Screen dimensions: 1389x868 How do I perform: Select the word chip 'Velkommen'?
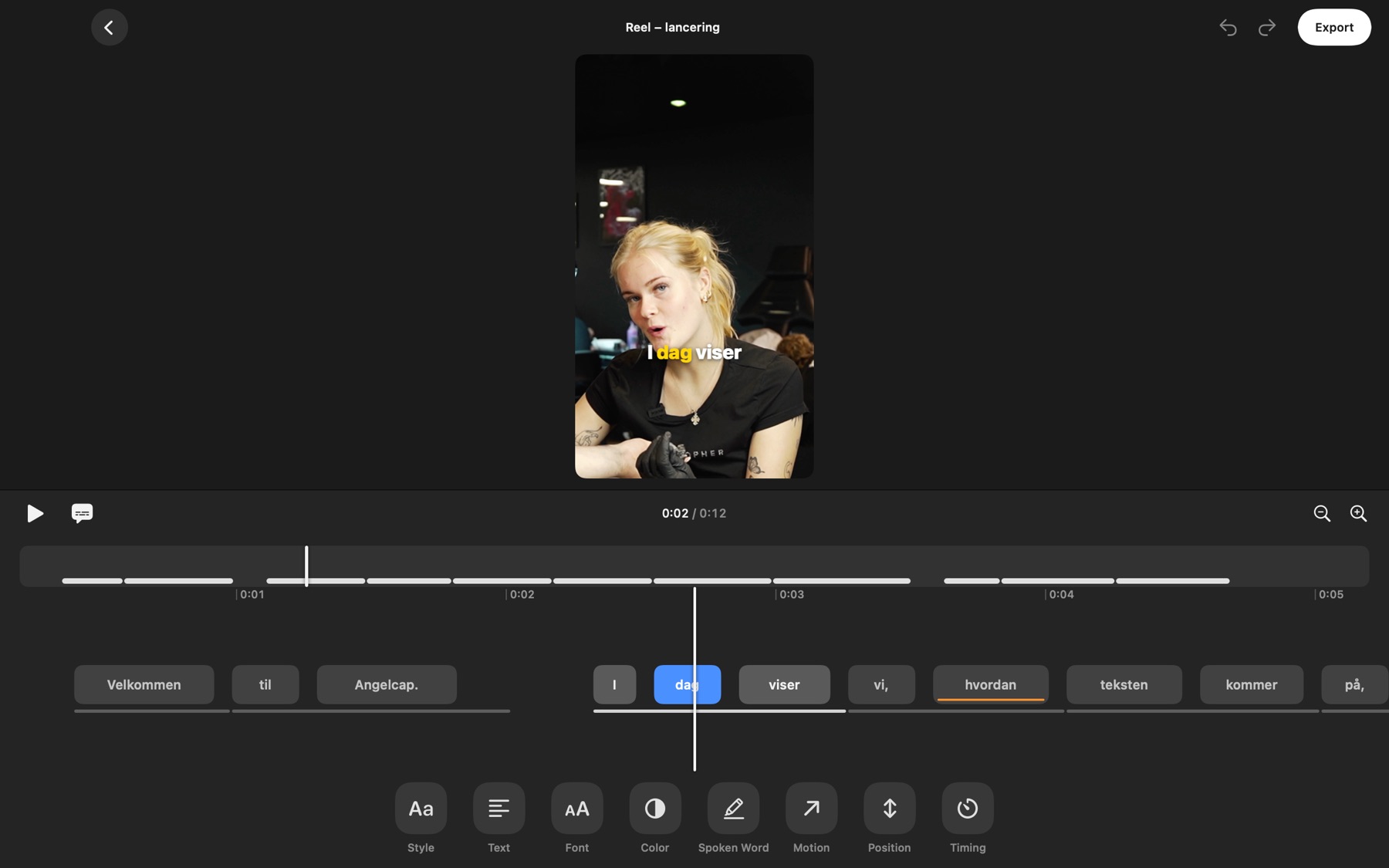pyautogui.click(x=144, y=684)
